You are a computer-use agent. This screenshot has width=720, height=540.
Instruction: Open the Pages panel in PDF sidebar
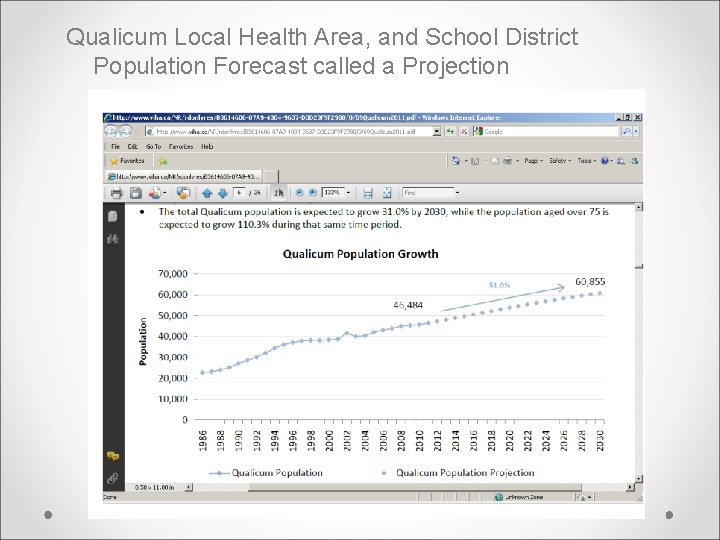113,216
